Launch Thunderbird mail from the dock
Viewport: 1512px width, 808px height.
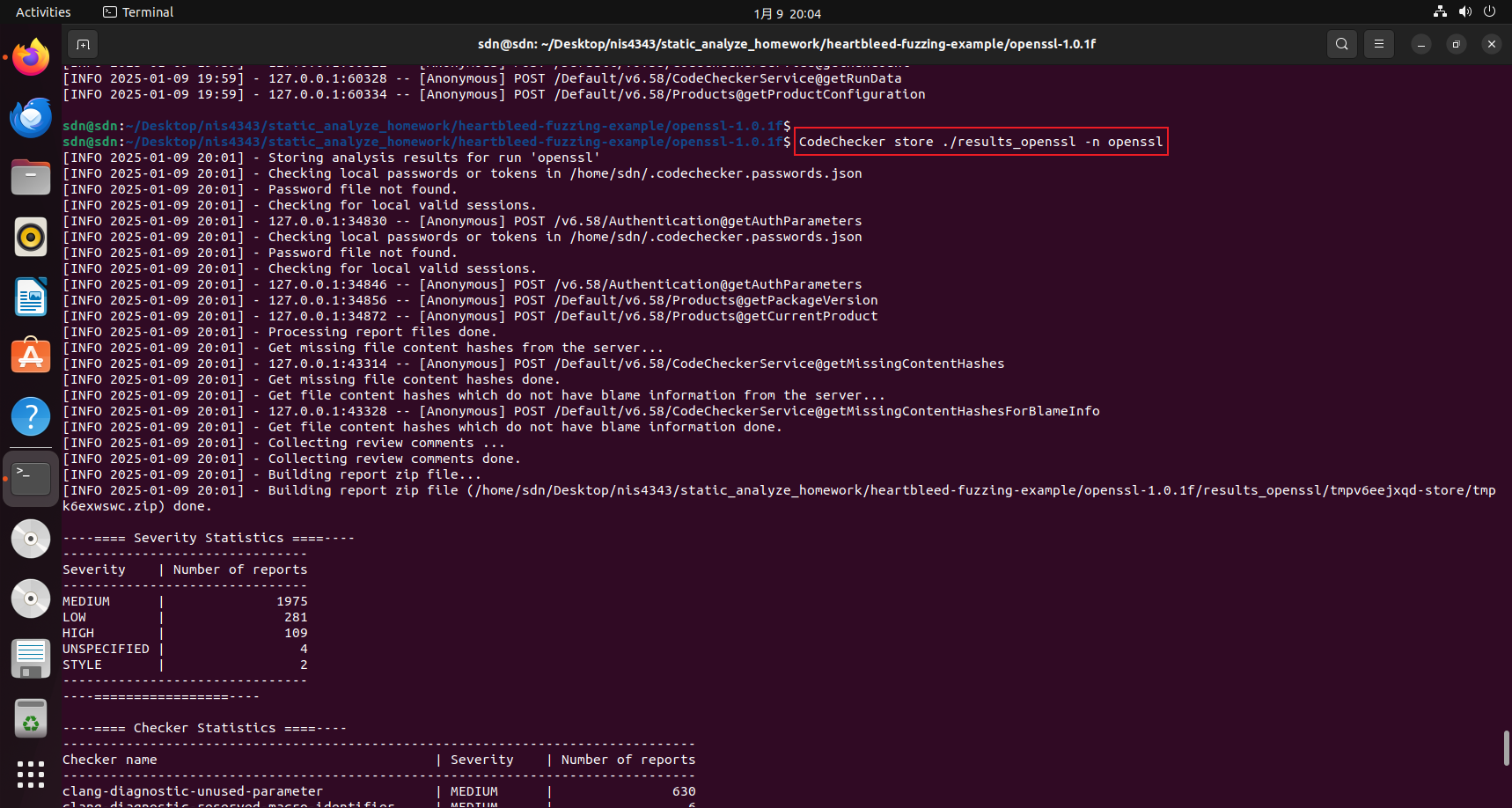click(31, 117)
